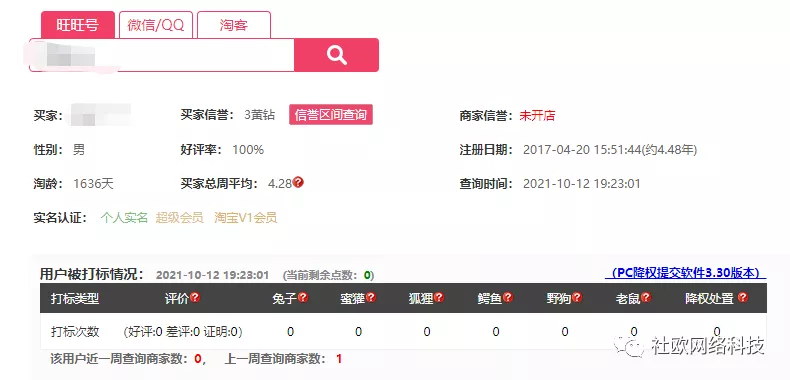Click help icon next to 鳄鱼
The width and height of the screenshot is (790, 380).
tap(508, 297)
